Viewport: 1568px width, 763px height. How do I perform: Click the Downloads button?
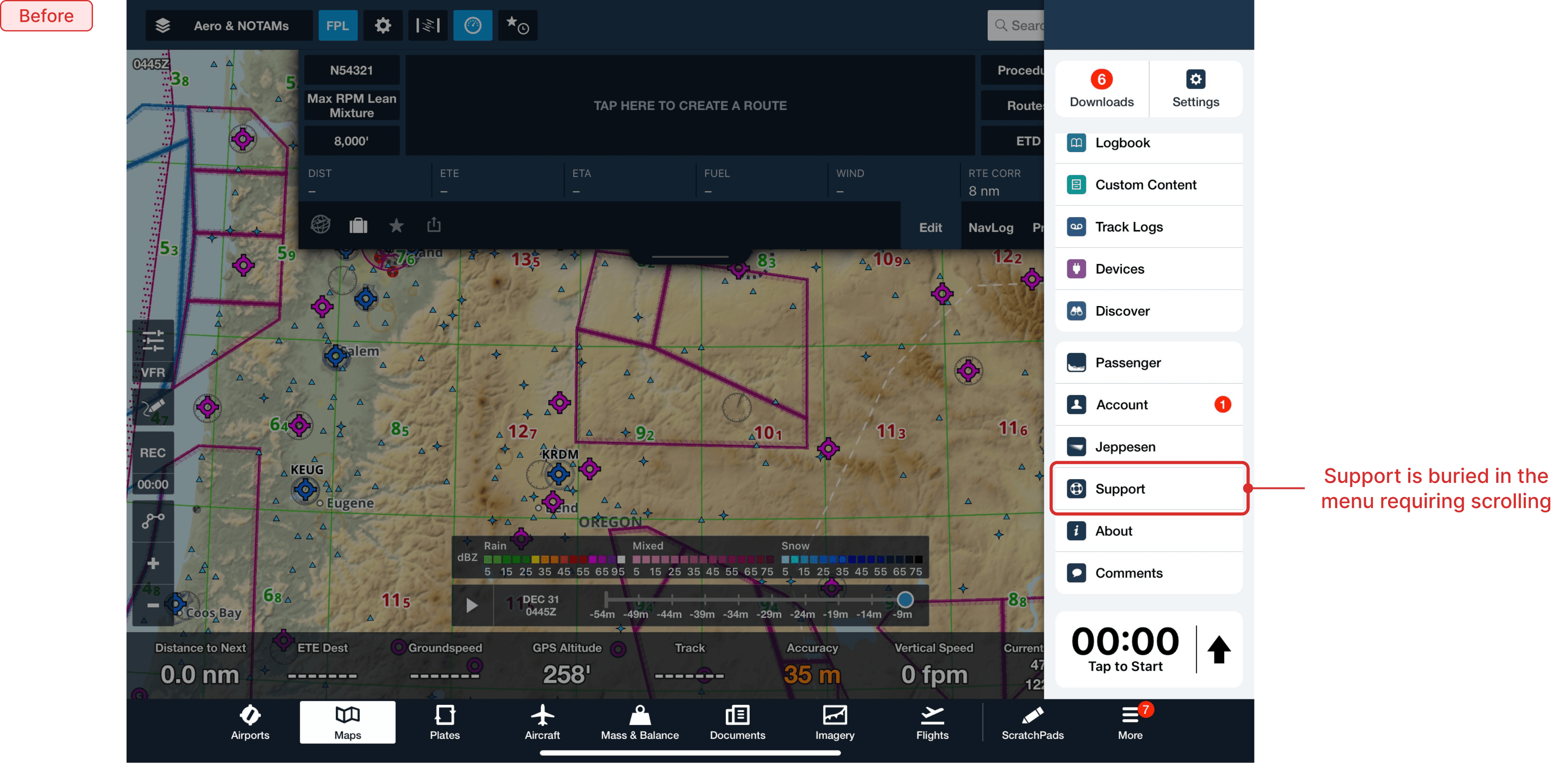[1101, 89]
